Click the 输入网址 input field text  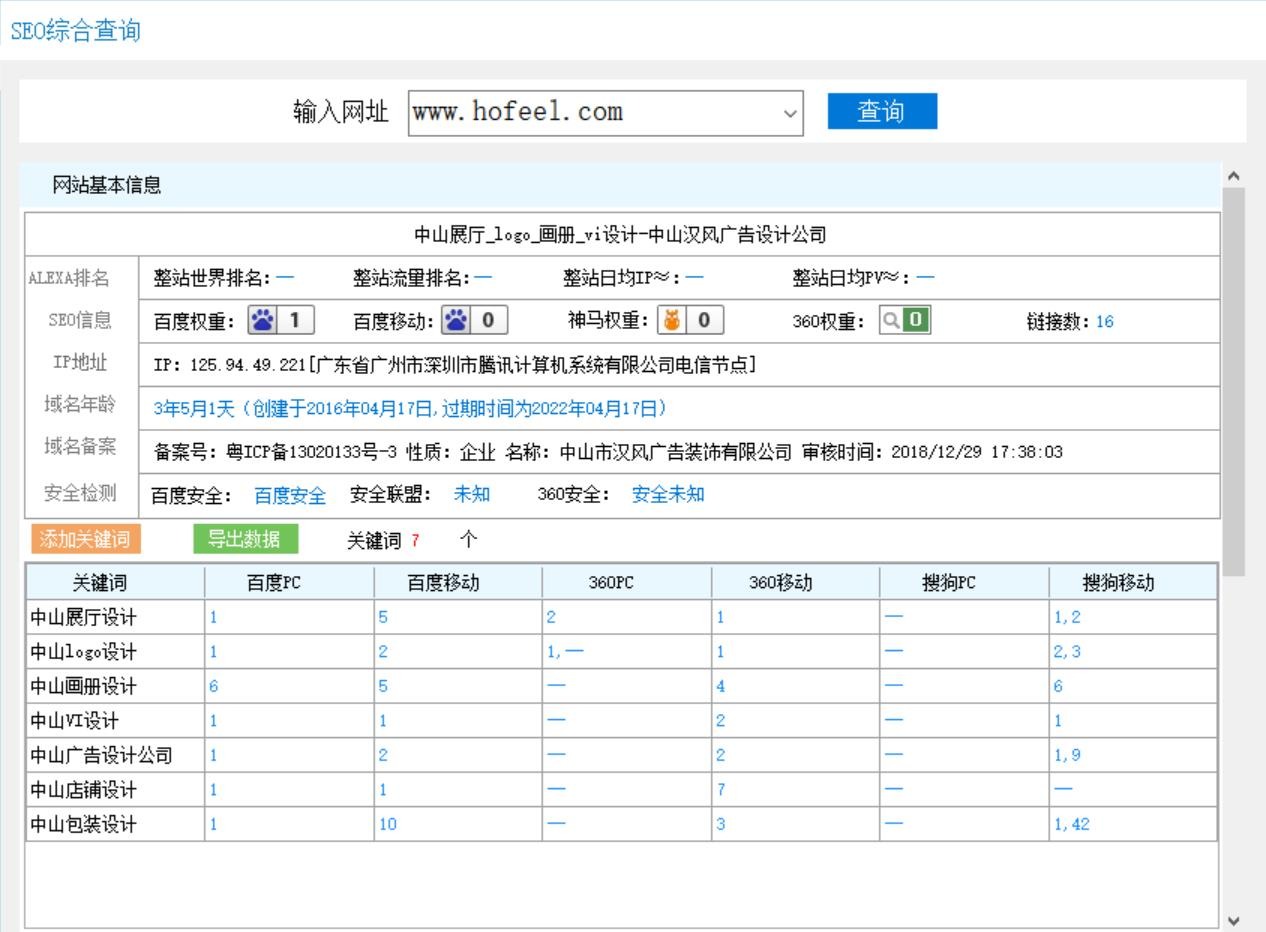pos(590,112)
